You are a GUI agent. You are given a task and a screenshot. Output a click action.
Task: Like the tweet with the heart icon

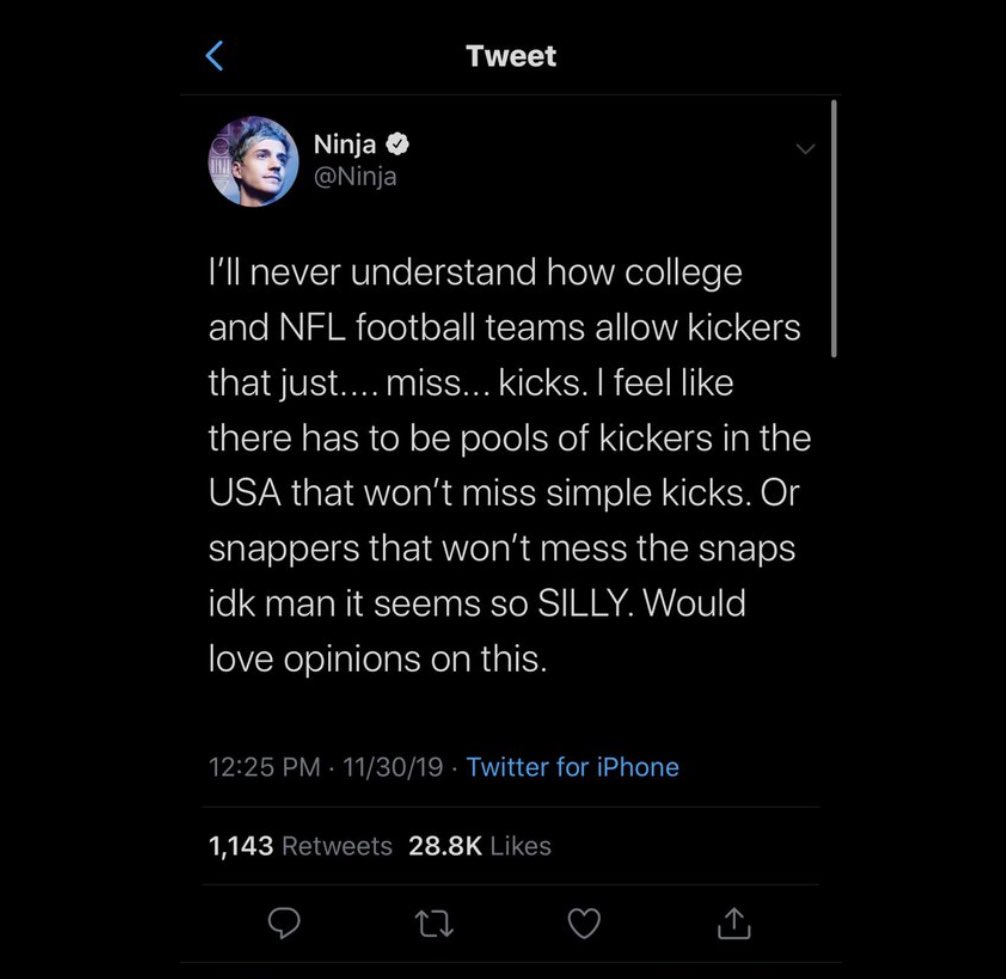(584, 924)
